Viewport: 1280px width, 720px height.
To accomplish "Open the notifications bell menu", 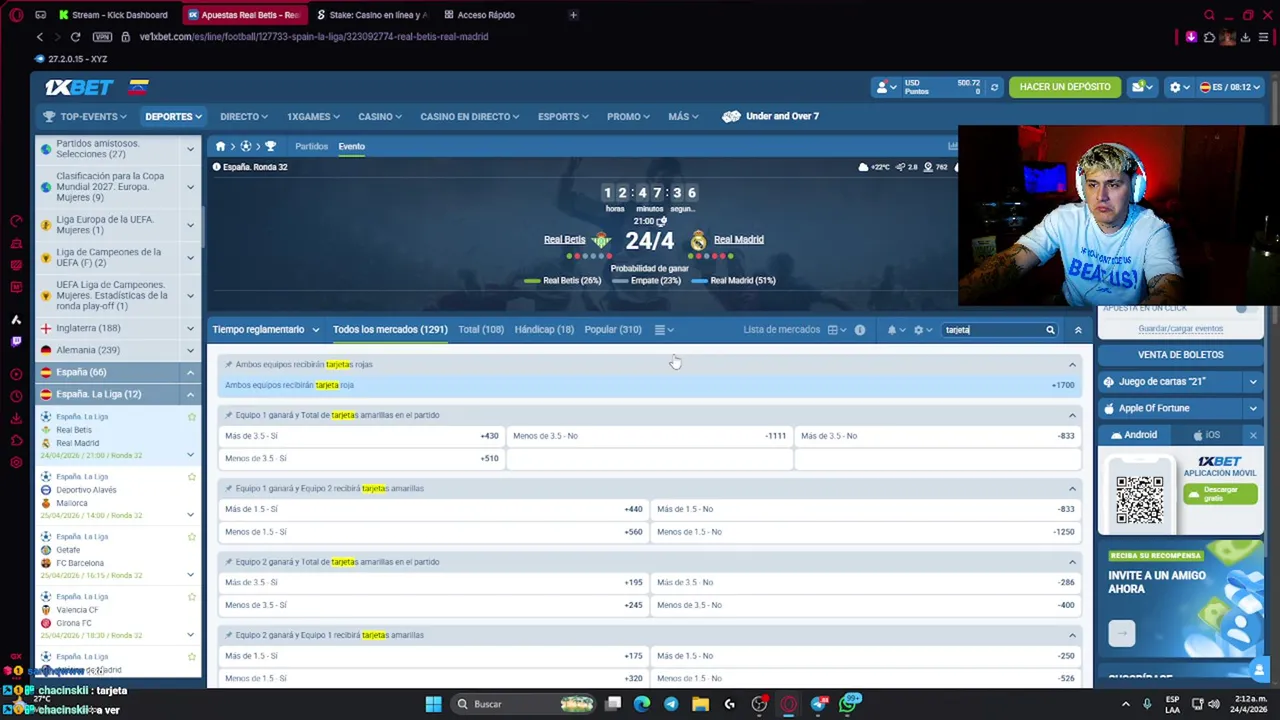I will pos(895,330).
